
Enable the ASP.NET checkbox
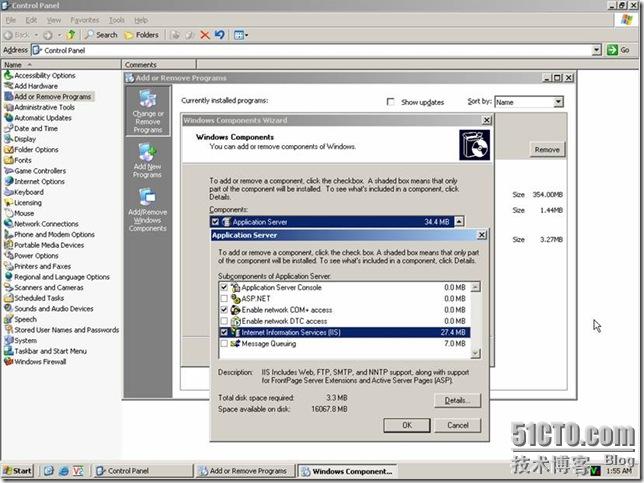coord(224,299)
